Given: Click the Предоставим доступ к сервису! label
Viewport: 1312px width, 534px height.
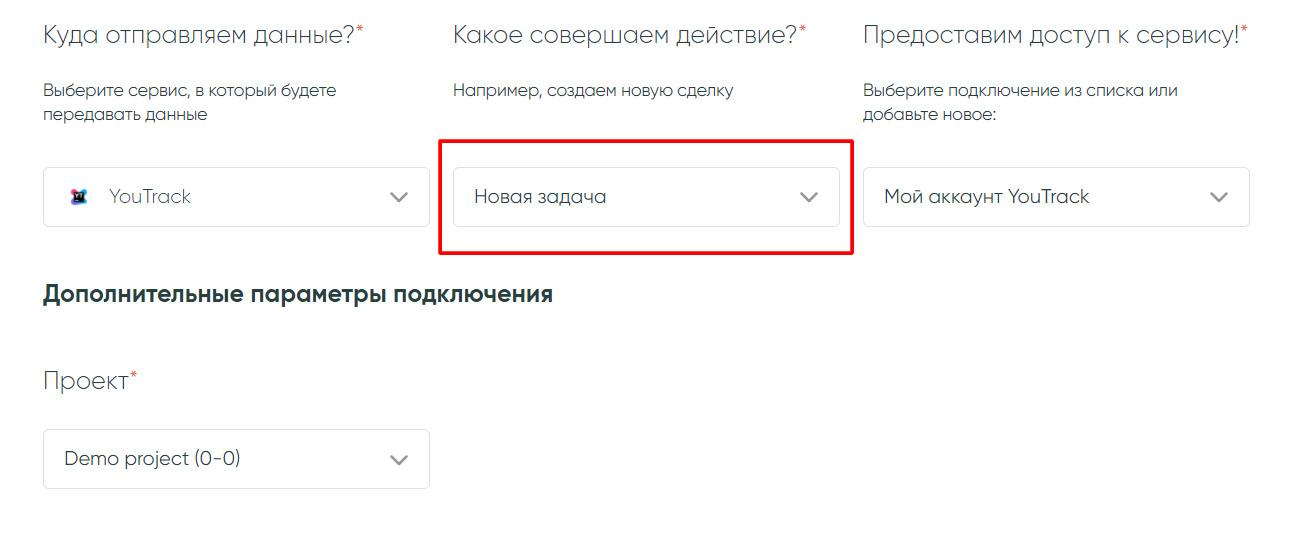Looking at the screenshot, I should pos(1050,35).
